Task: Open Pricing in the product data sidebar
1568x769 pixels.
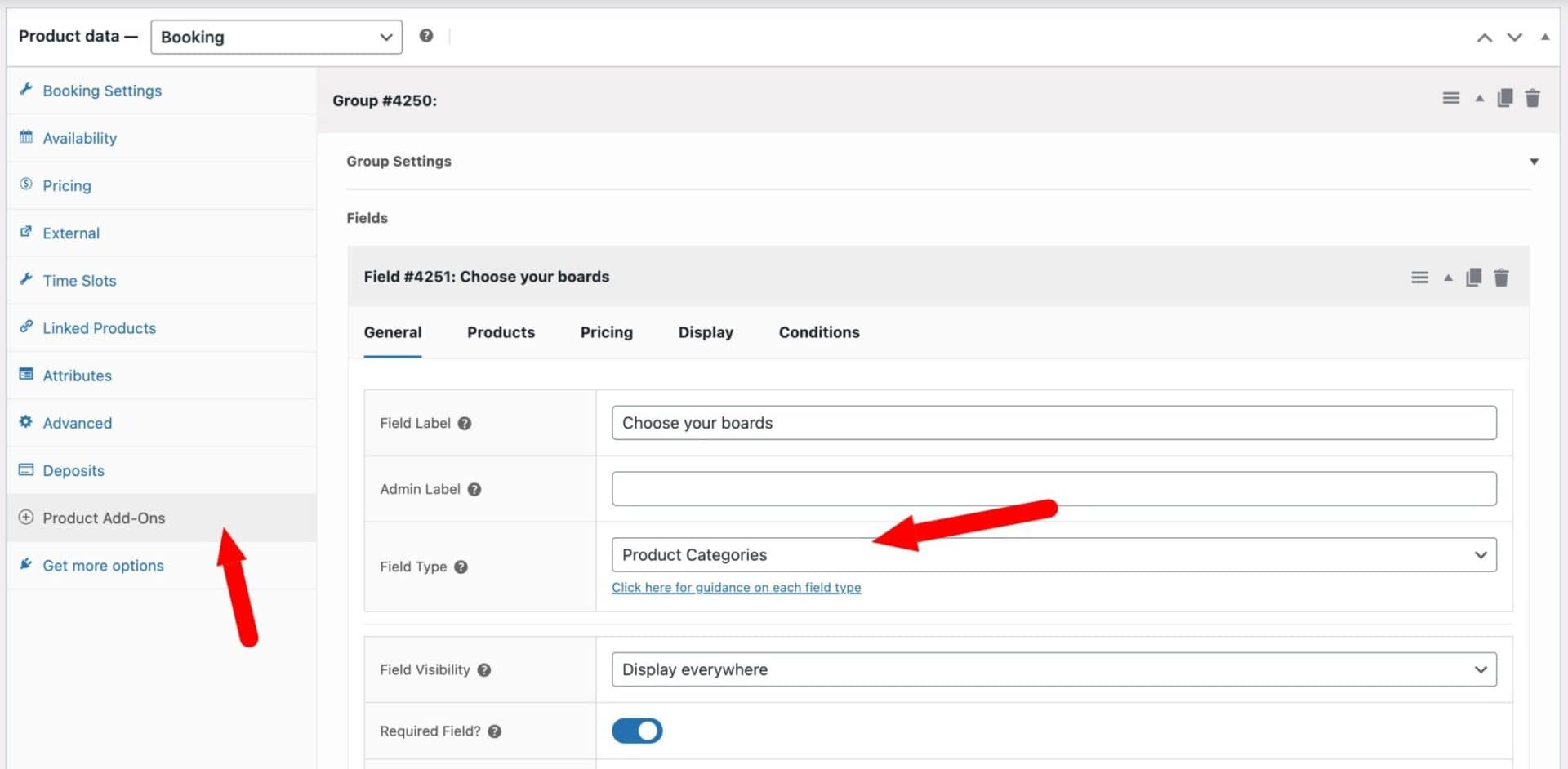Action: (x=162, y=185)
